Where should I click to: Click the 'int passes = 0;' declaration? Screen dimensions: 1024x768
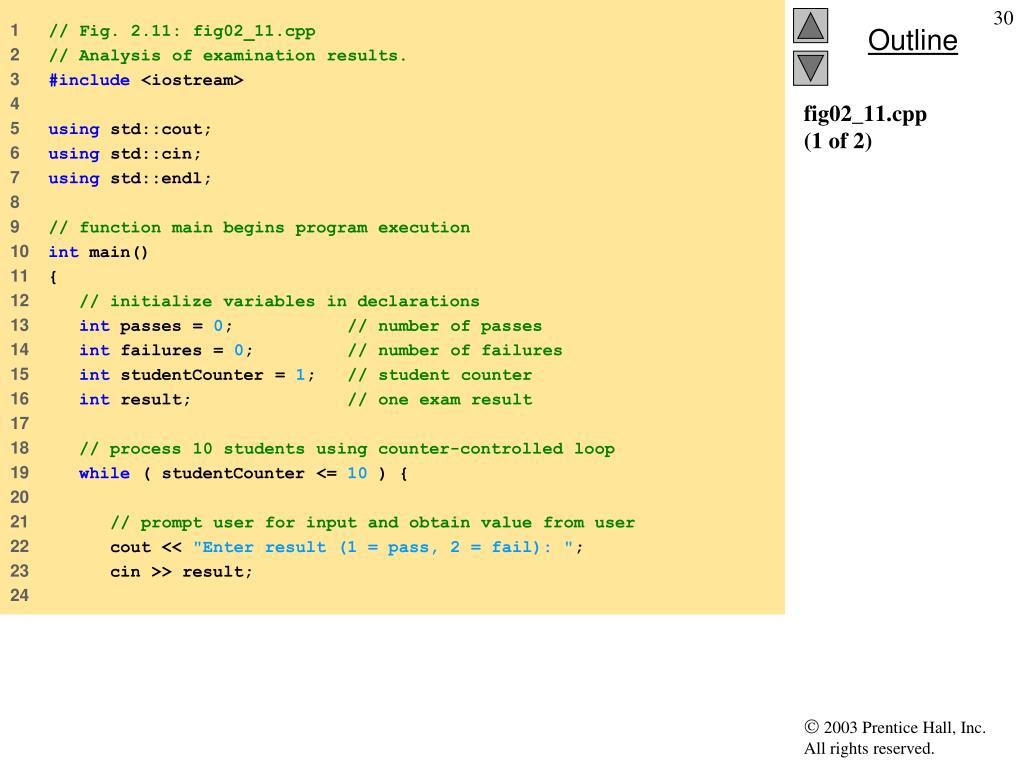pos(156,326)
